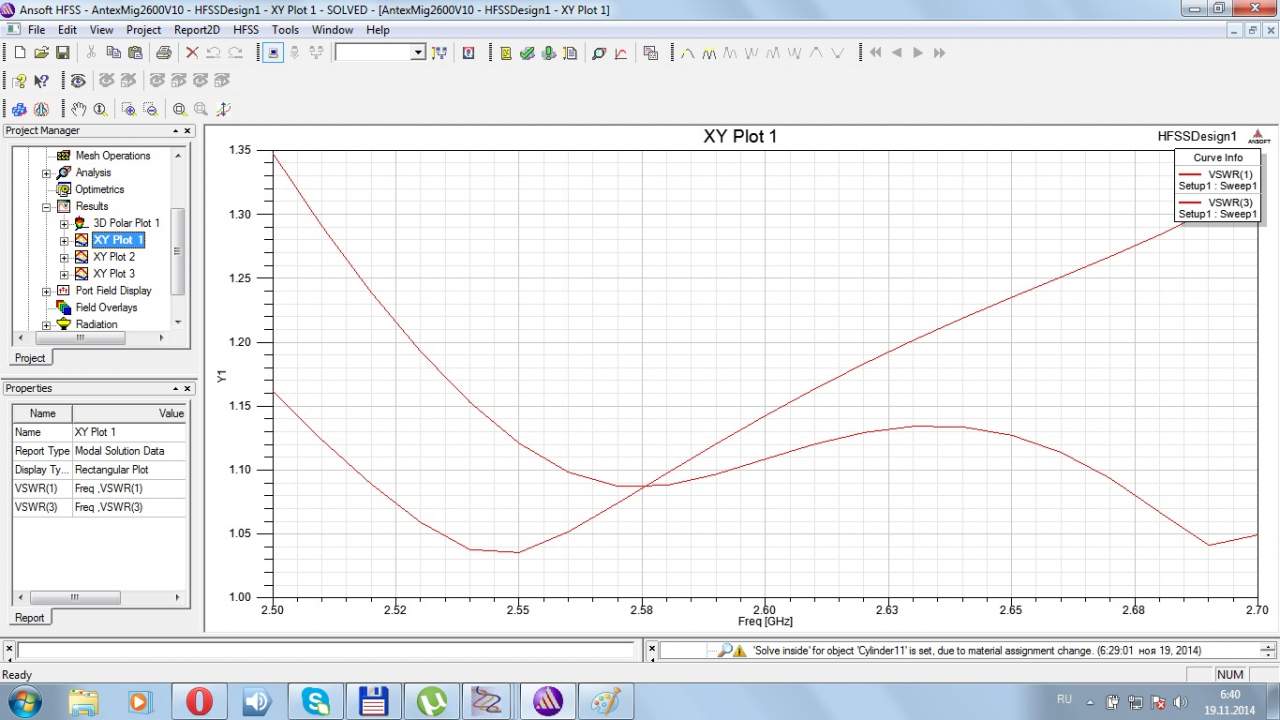
Task: Click the red Delete X icon
Action: 192,53
